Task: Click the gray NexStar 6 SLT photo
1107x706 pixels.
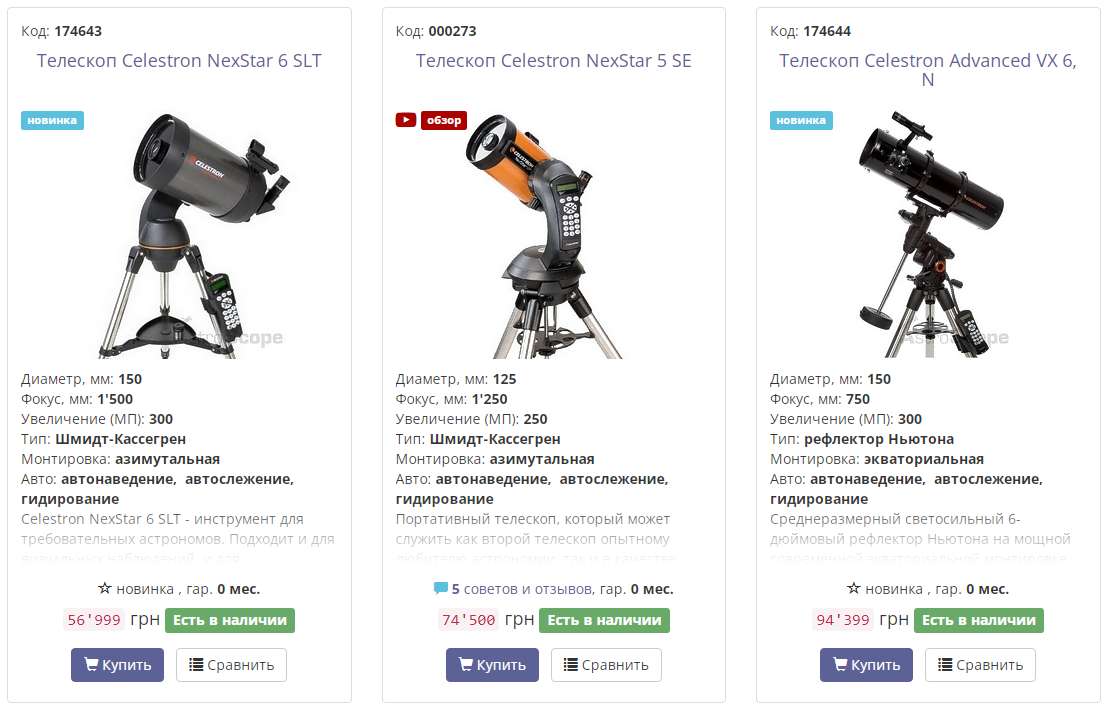Action: click(x=194, y=235)
